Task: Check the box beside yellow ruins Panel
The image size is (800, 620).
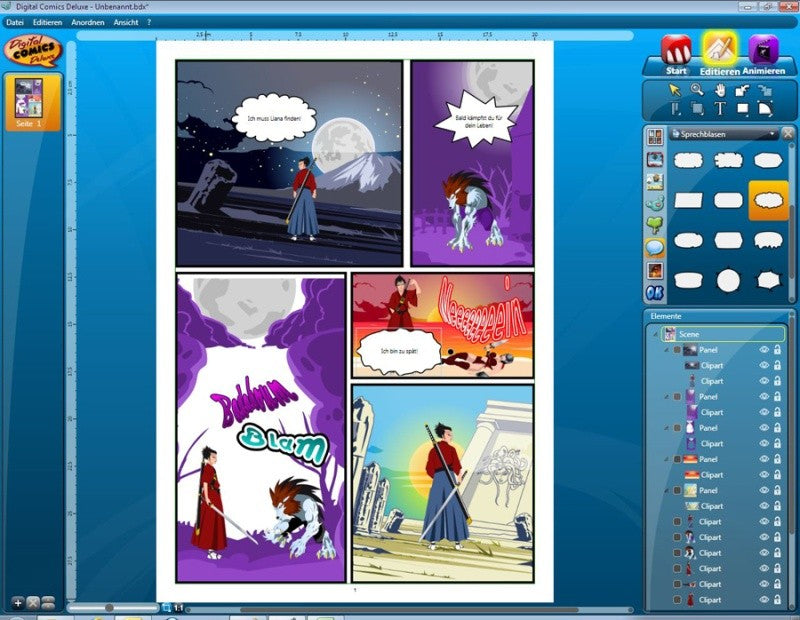Action: click(x=677, y=490)
